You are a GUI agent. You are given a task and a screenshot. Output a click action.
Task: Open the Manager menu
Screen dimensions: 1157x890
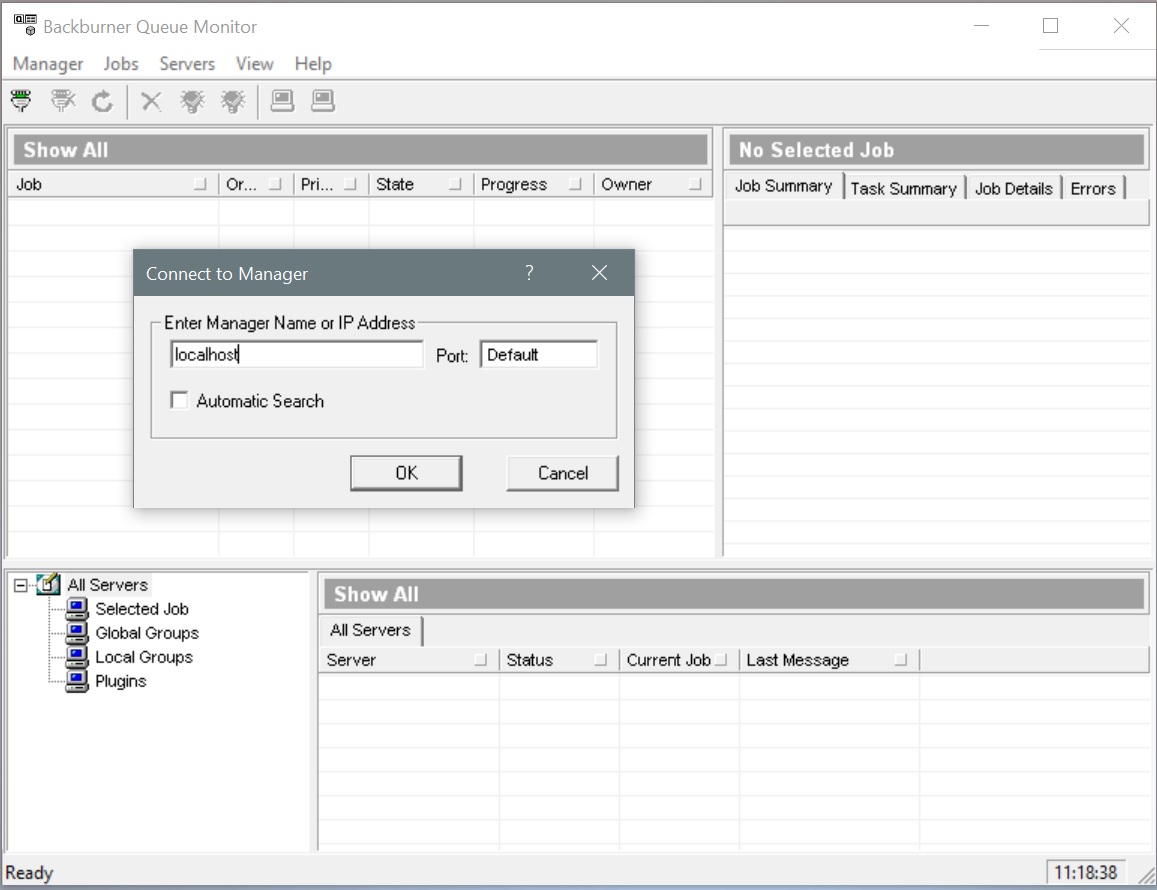click(48, 64)
